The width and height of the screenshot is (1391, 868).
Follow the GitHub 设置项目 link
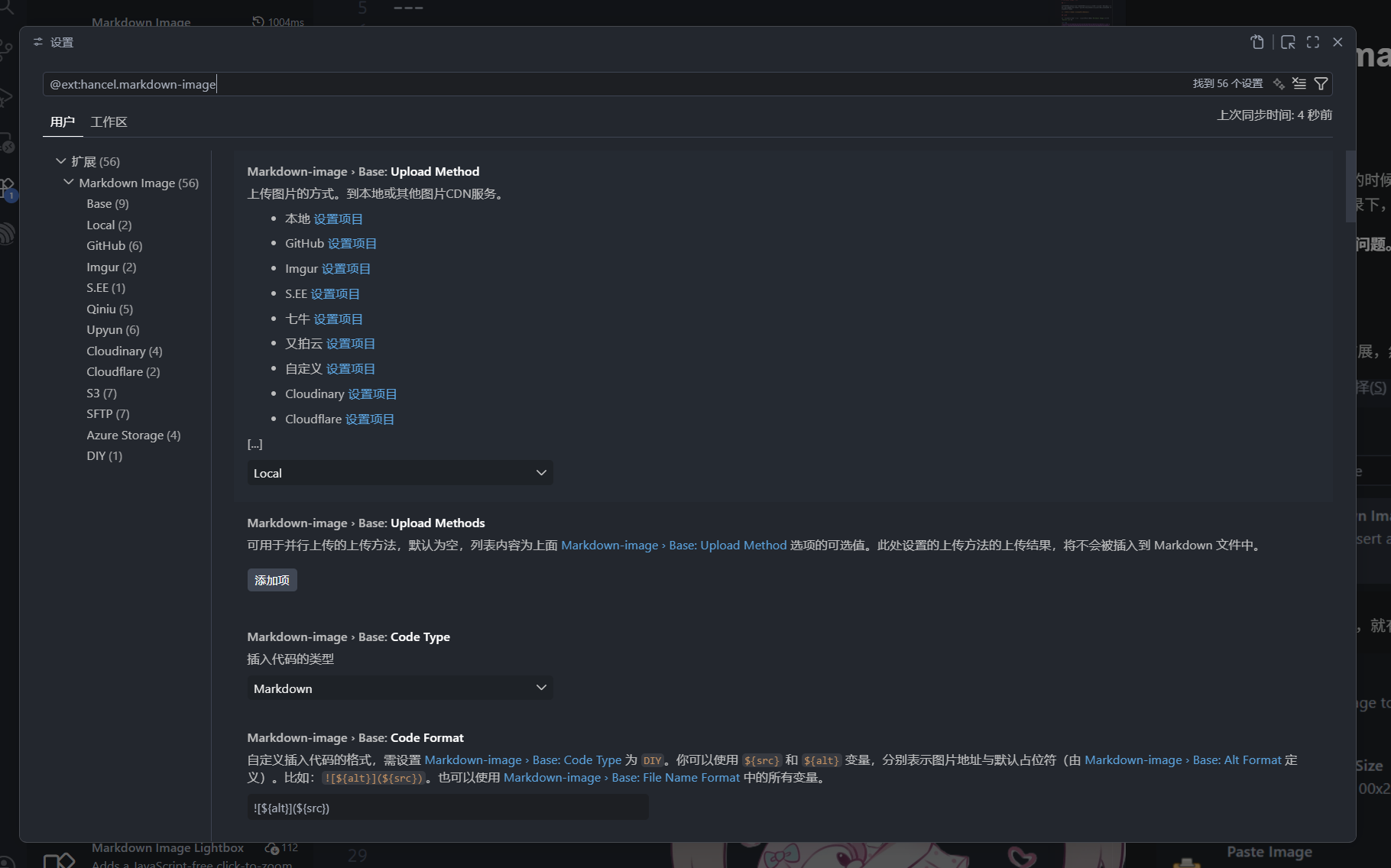[x=352, y=244]
